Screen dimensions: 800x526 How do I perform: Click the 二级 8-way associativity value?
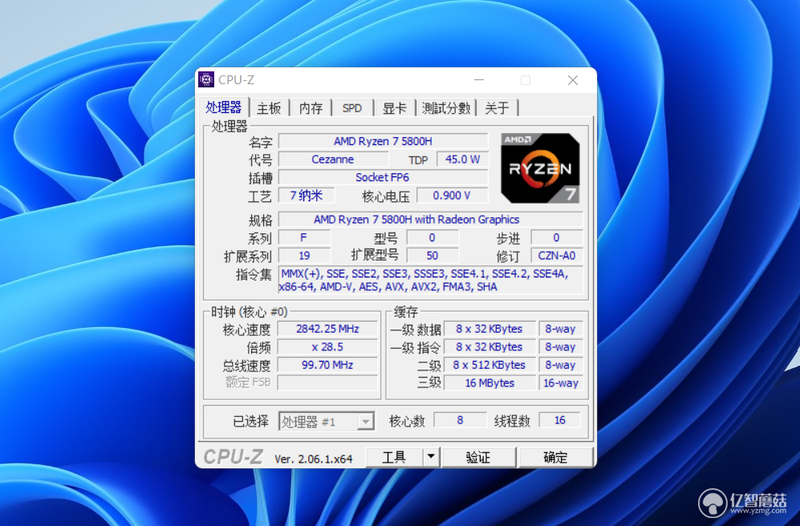pos(560,365)
